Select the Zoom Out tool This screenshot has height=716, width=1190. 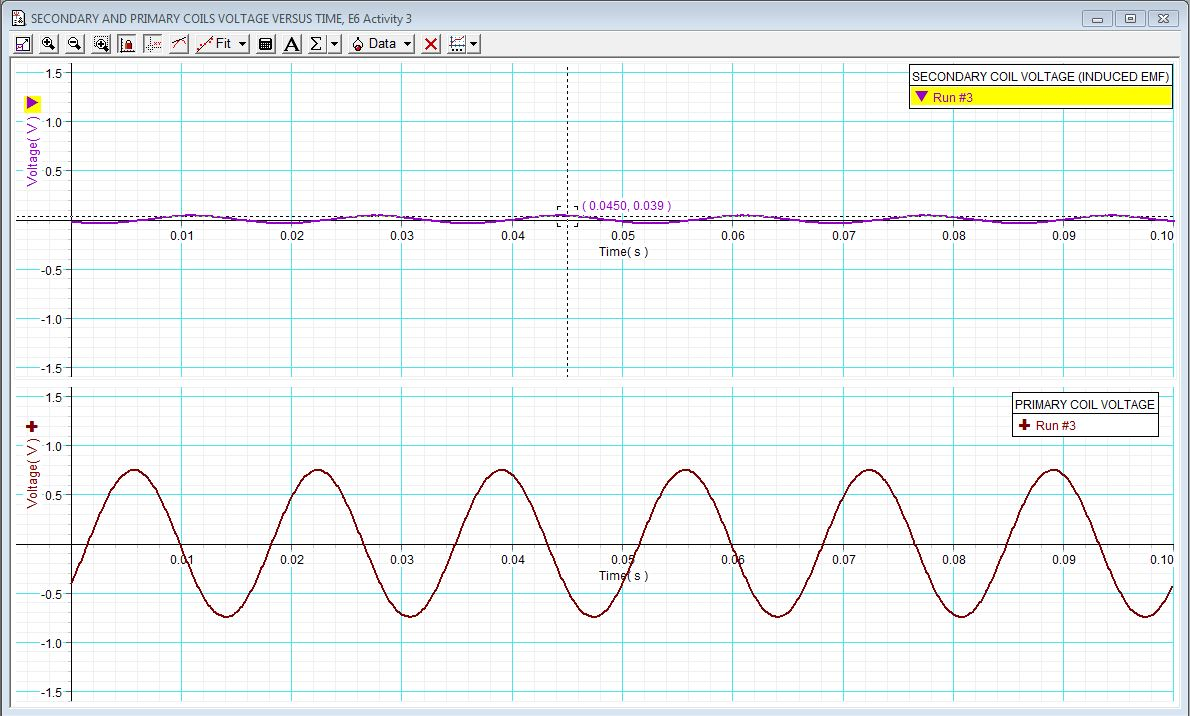(x=73, y=43)
